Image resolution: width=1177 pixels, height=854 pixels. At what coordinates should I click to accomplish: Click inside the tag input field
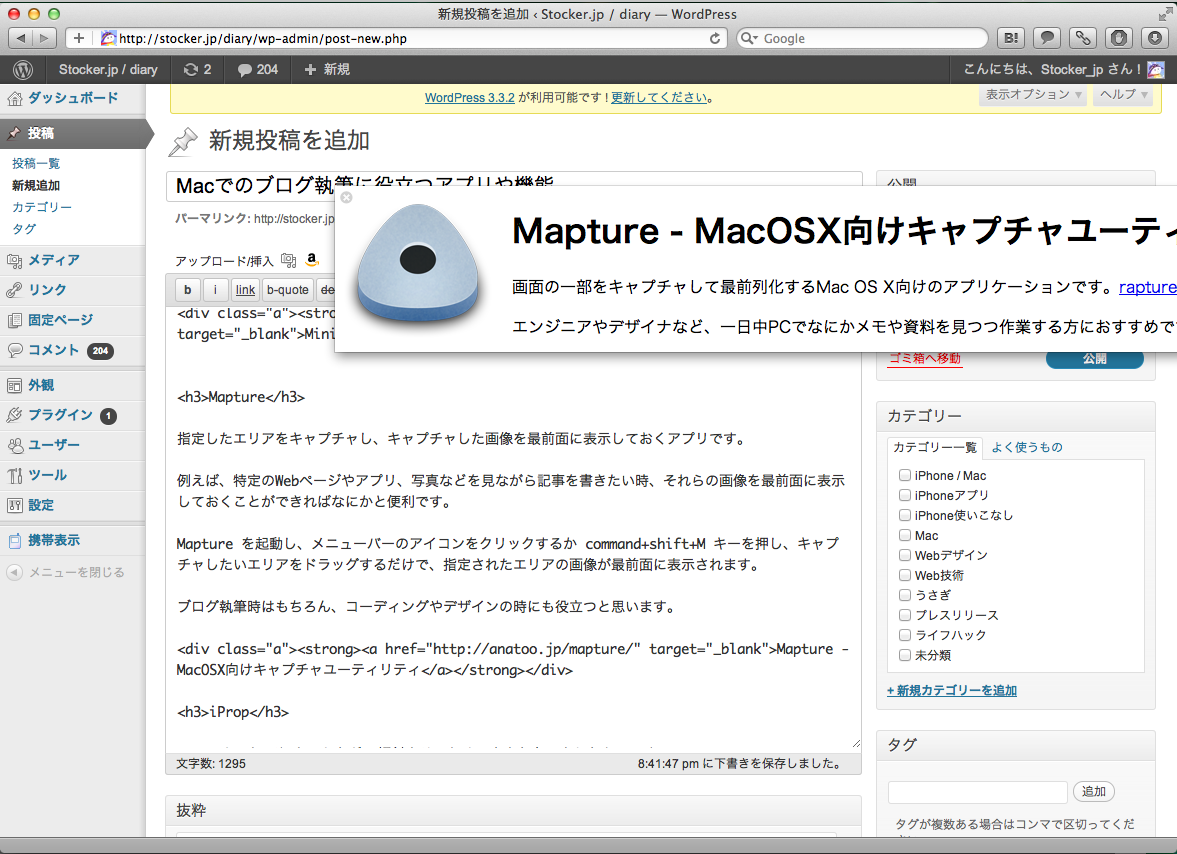point(976,791)
